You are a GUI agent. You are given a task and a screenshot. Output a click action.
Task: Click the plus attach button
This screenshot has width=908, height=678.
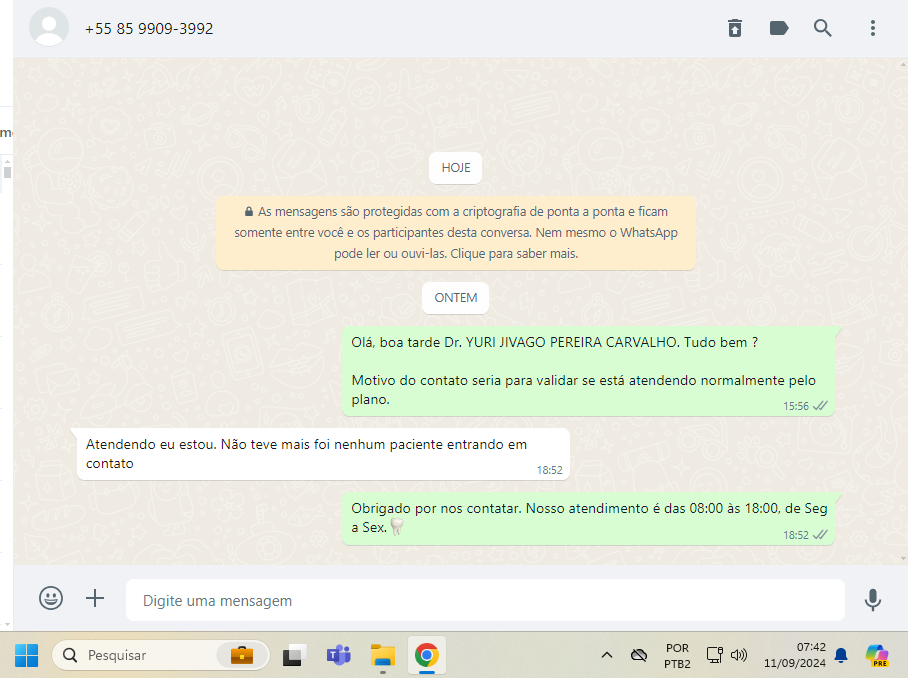pyautogui.click(x=95, y=598)
